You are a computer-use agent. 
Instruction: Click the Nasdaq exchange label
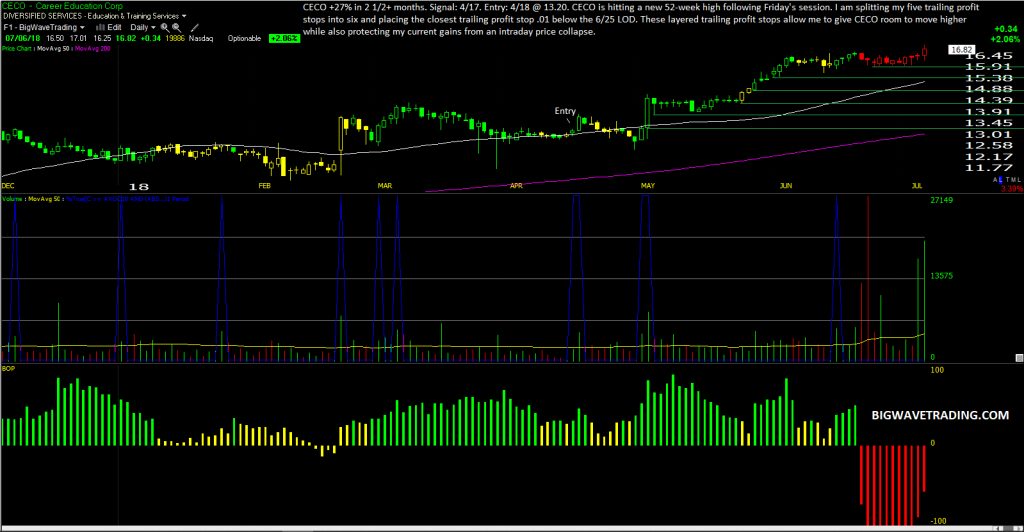pyautogui.click(x=201, y=39)
